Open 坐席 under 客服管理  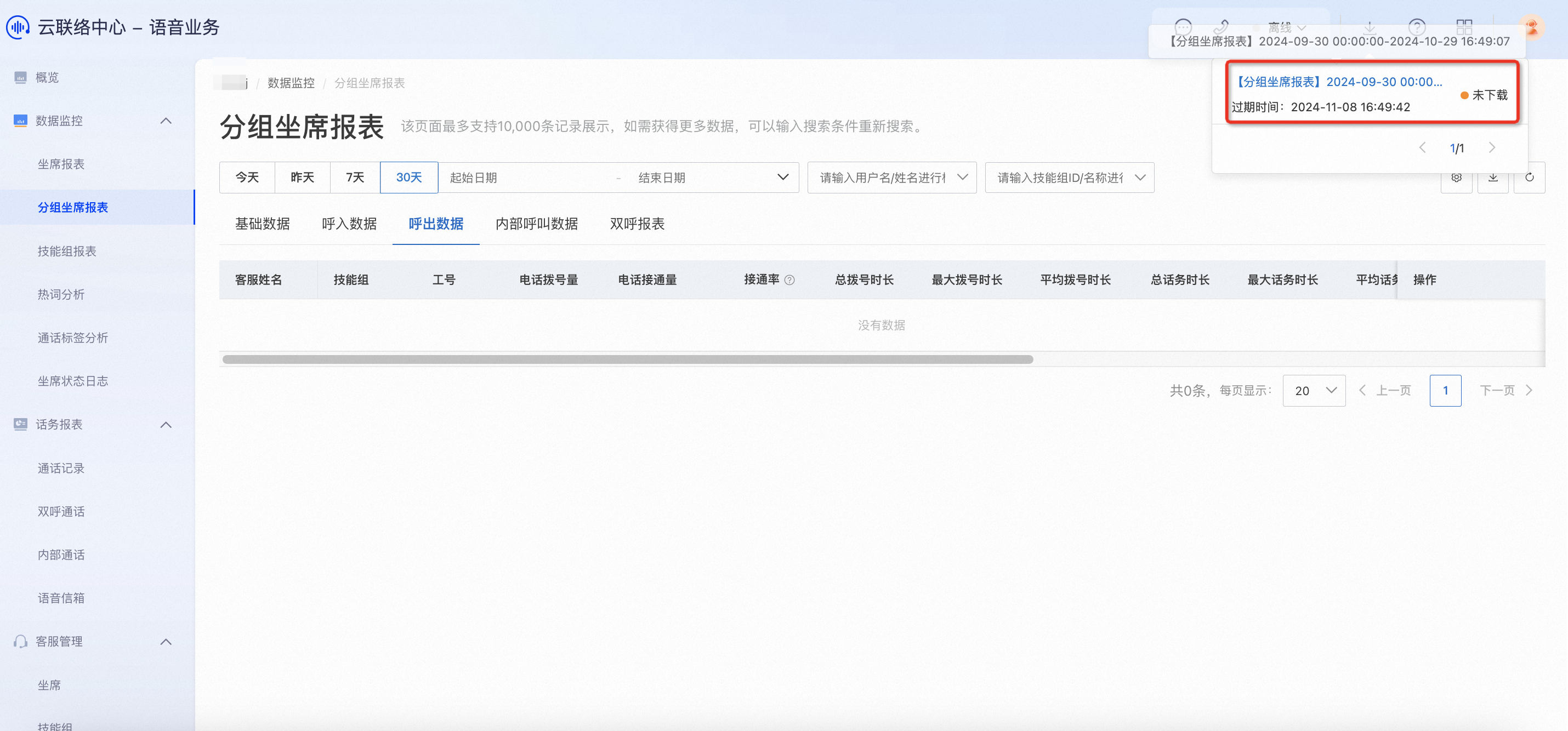coord(49,686)
